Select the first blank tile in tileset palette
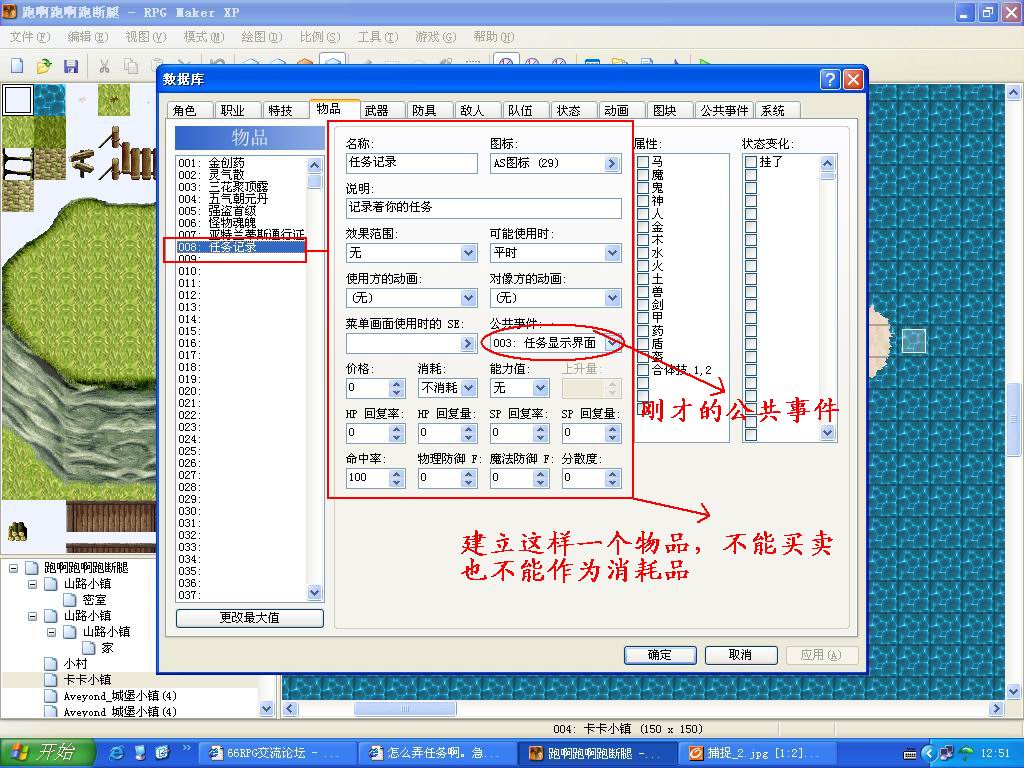Viewport: 1024px width, 768px height. (x=18, y=100)
